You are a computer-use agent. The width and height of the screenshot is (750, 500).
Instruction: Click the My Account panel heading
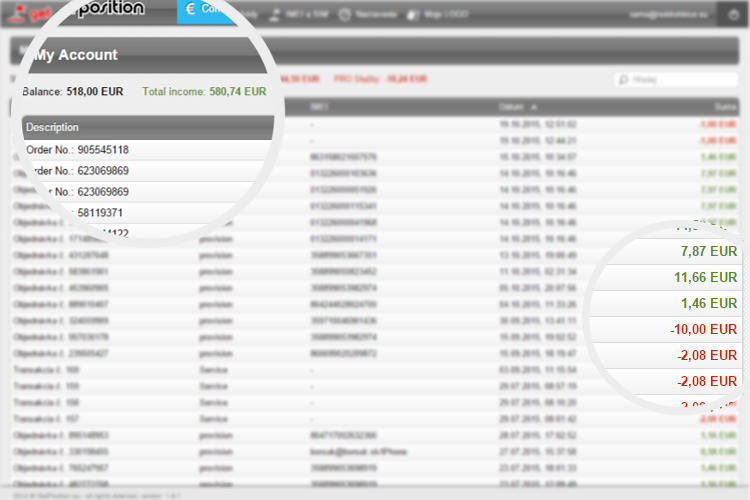coord(76,55)
